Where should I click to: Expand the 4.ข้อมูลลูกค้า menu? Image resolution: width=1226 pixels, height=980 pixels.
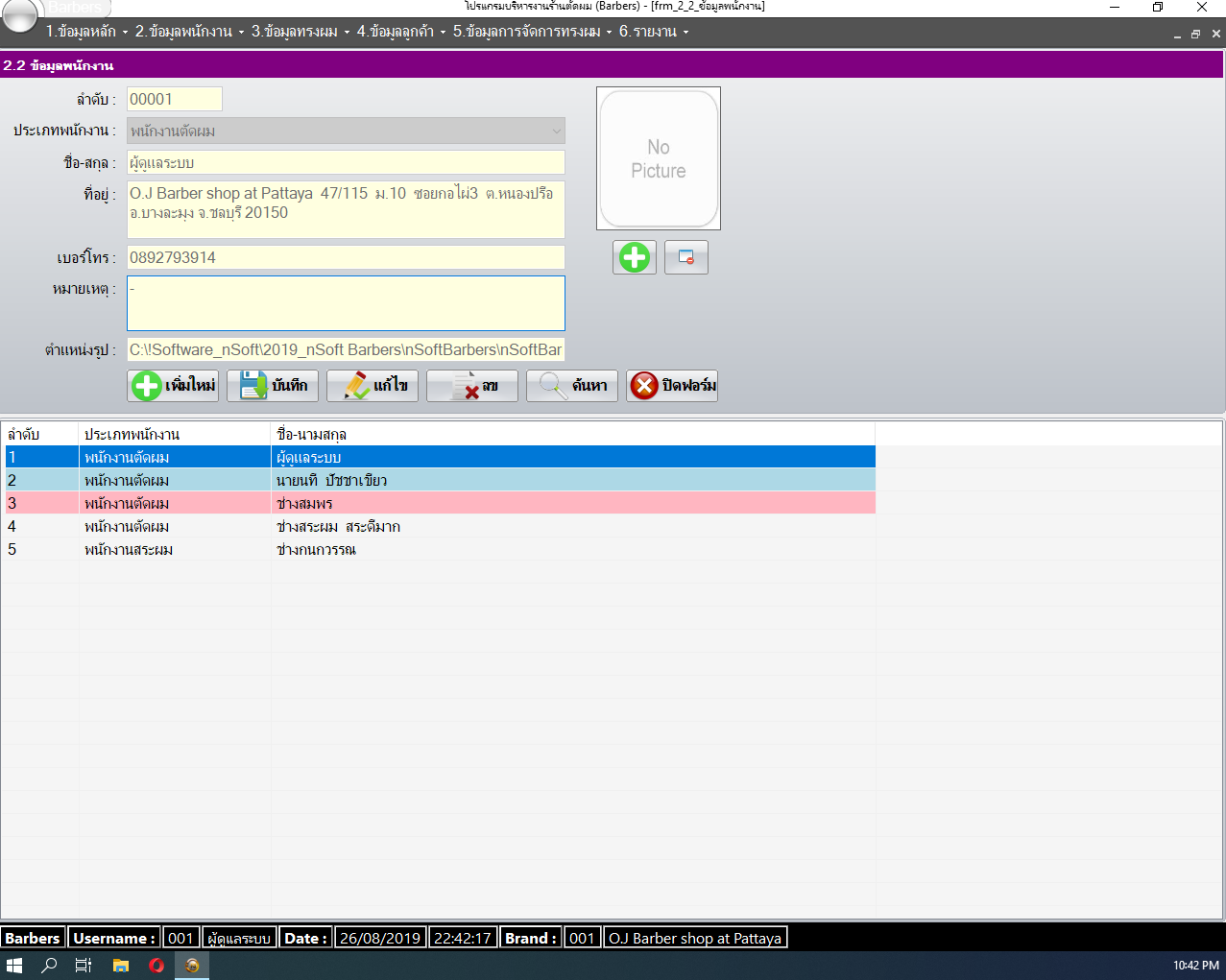[400, 32]
